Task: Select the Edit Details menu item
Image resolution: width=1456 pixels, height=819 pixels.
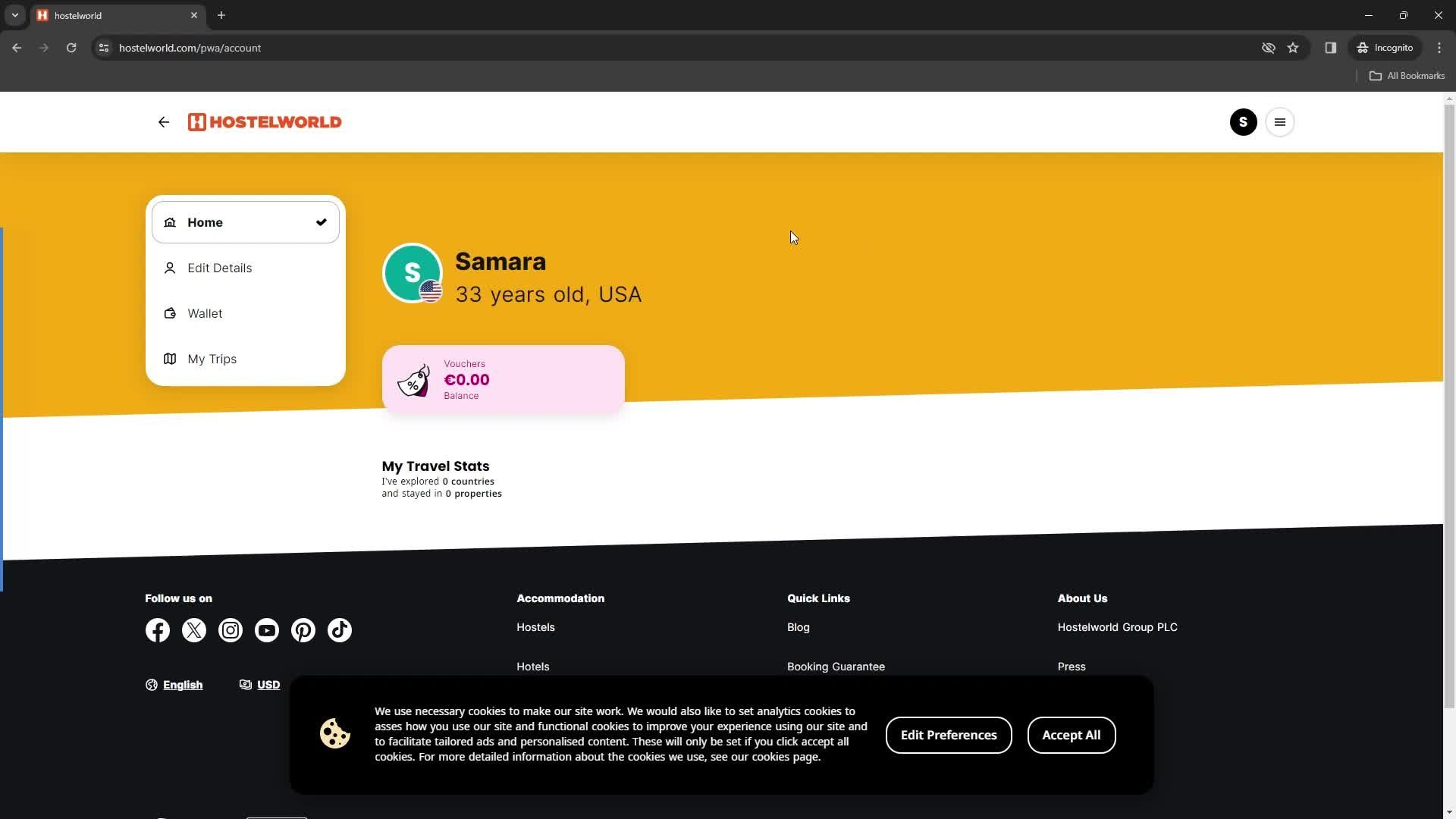Action: point(219,267)
